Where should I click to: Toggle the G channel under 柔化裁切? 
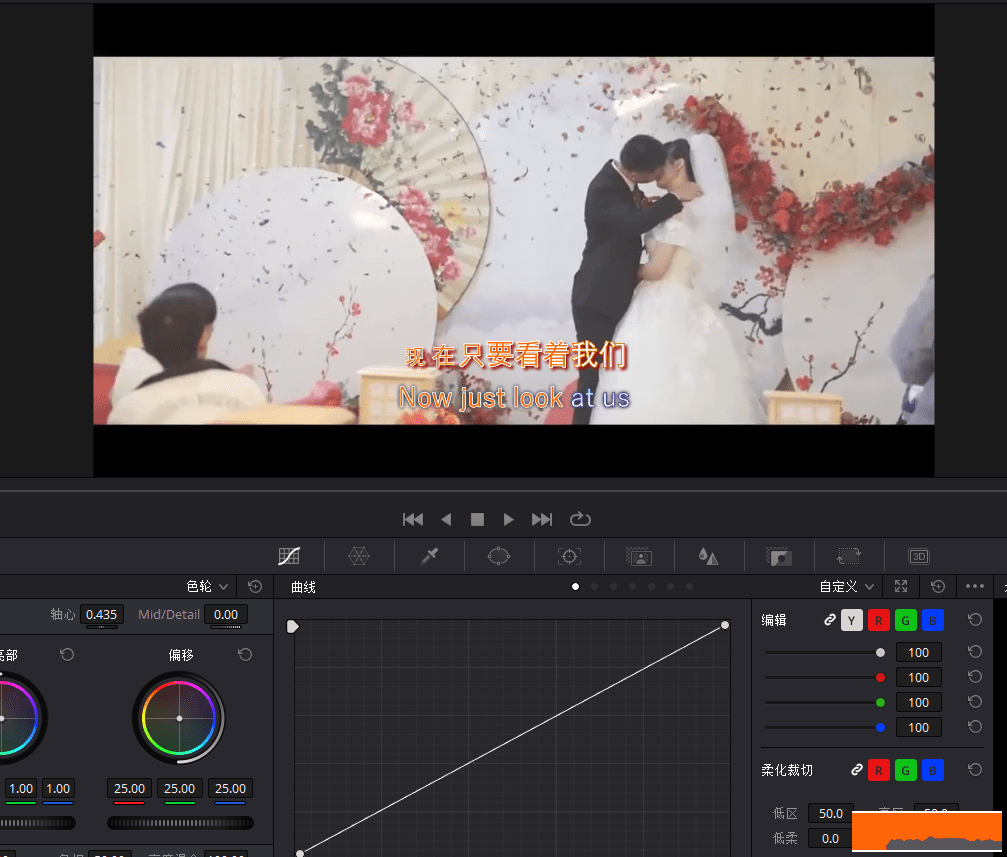click(x=906, y=770)
